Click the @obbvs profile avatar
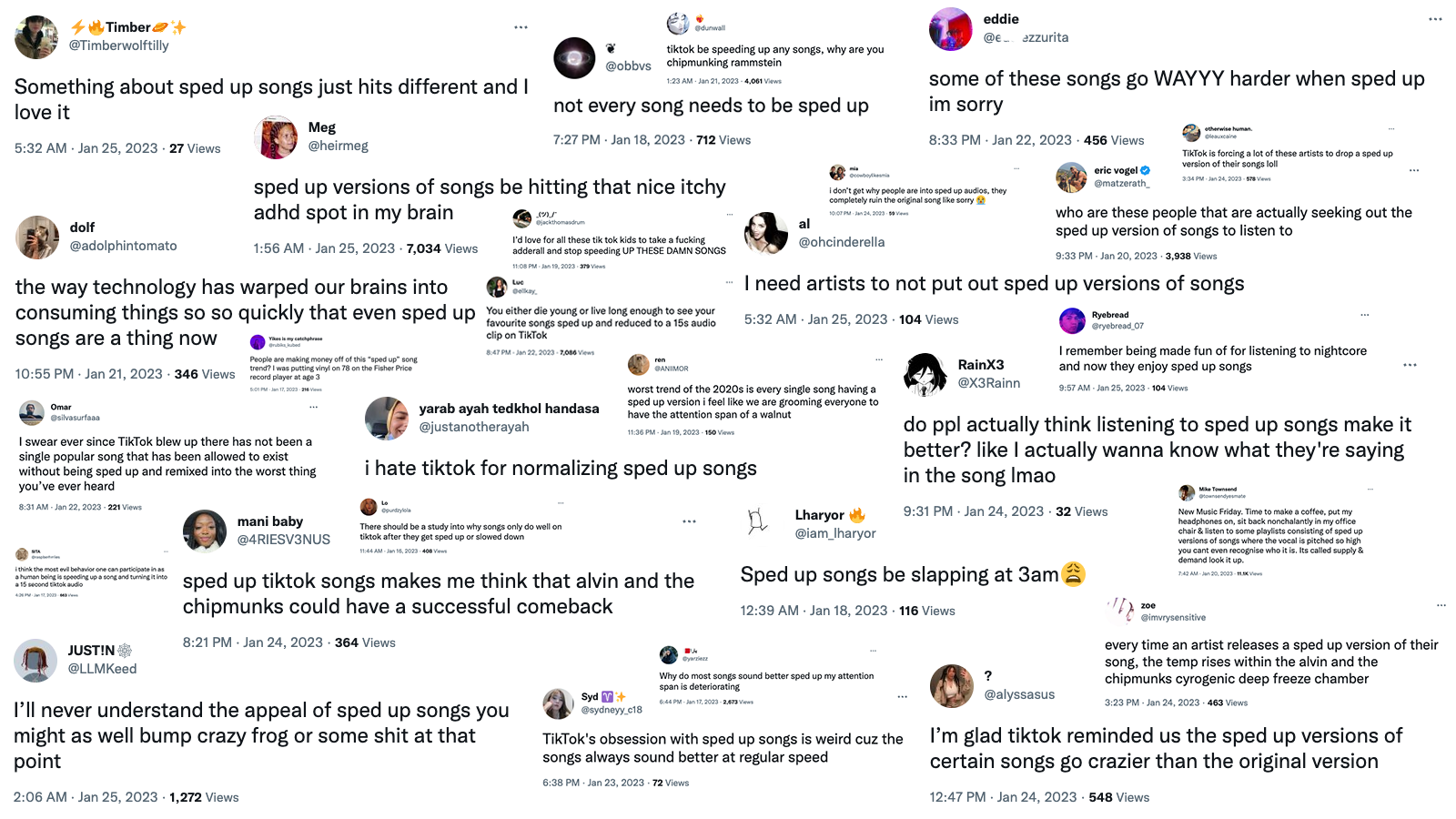The width and height of the screenshot is (1456, 819). point(575,58)
